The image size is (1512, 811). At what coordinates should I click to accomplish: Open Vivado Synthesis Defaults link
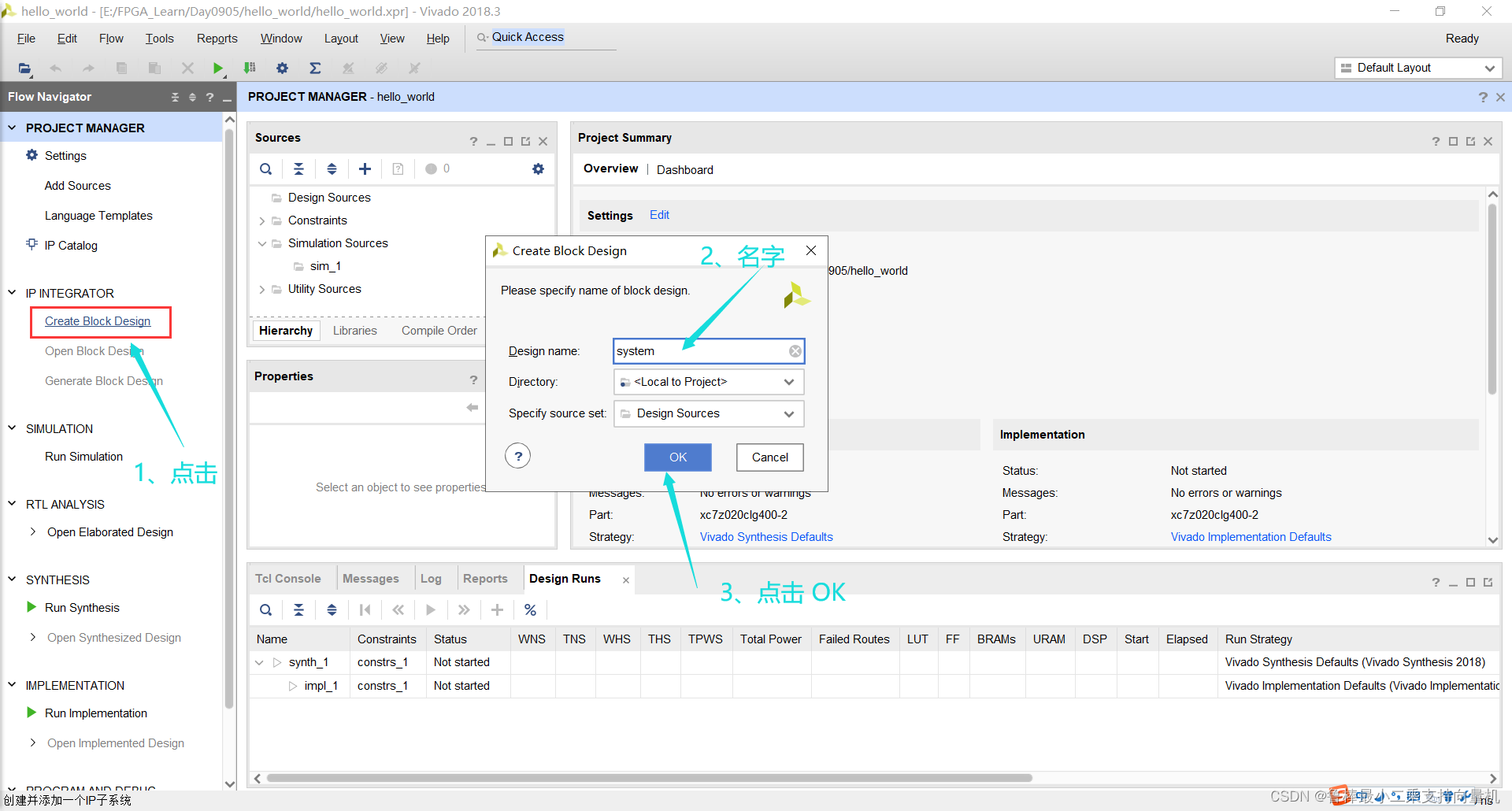766,537
